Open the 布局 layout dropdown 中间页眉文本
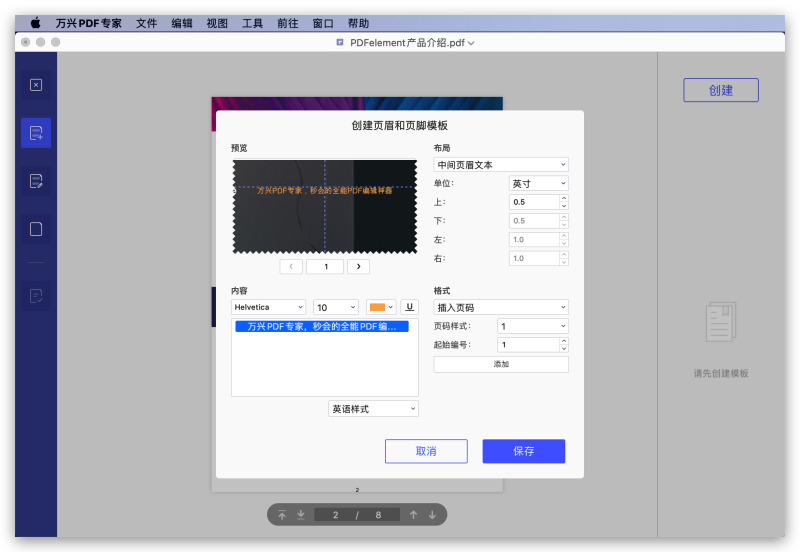This screenshot has width=800, height=552. tap(501, 165)
